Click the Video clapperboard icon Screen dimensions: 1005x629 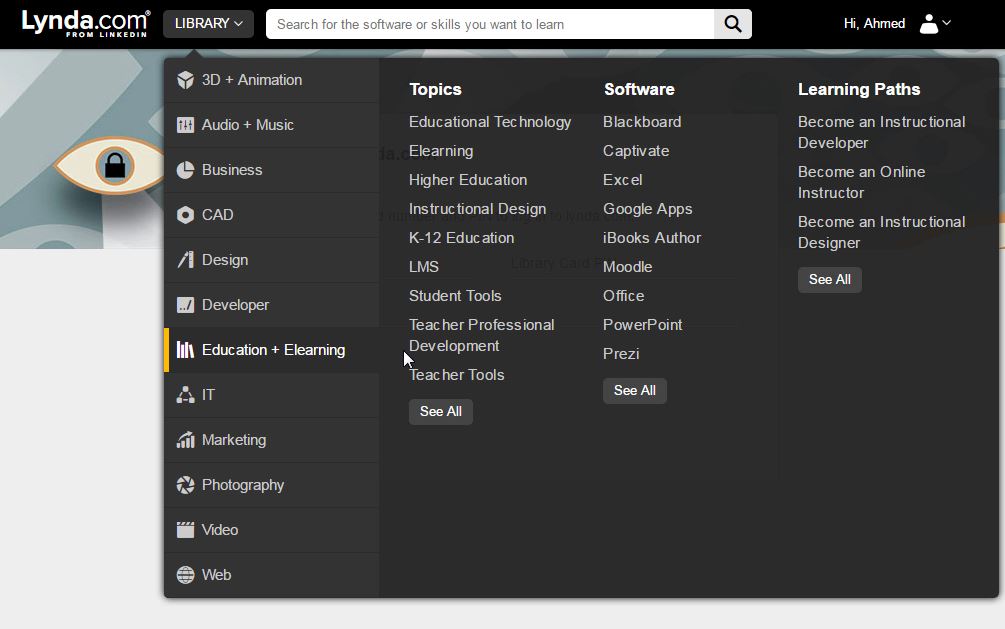pos(185,530)
